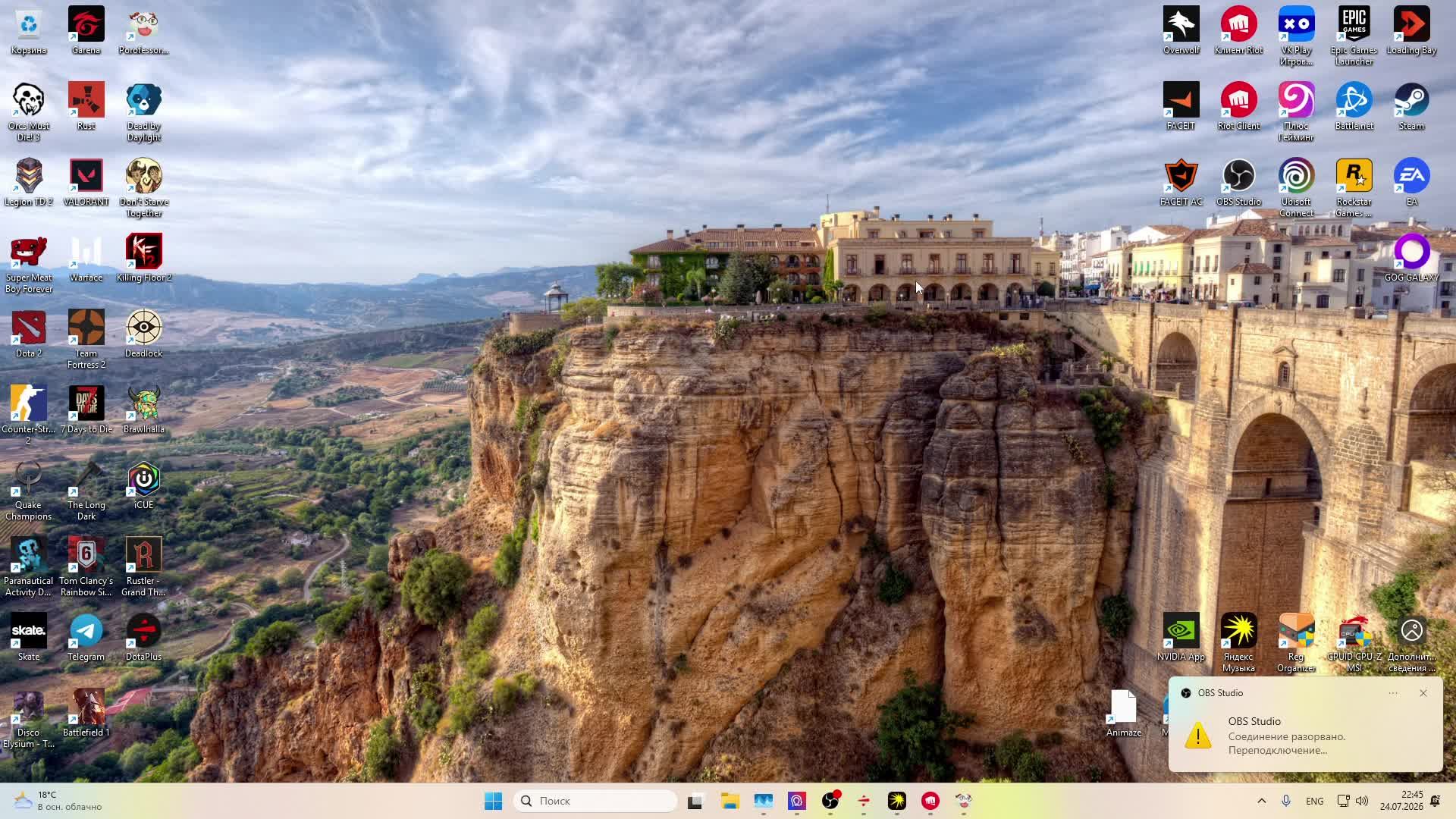Select the Яндекс Музыка desktop shortcut
The image size is (1456, 819).
(x=1238, y=643)
